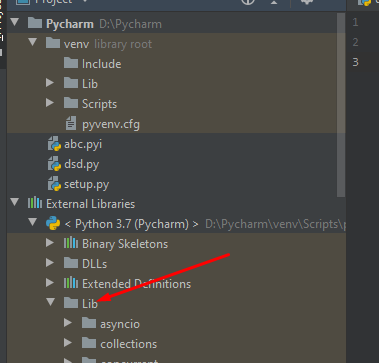This screenshot has width=379, height=363.
Task: Select the 'External Libraries' label
Action: coord(91,204)
